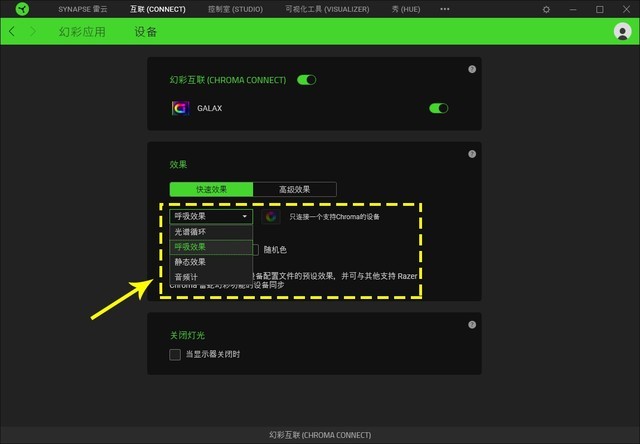Show more modules with the ellipsis

coord(444,9)
